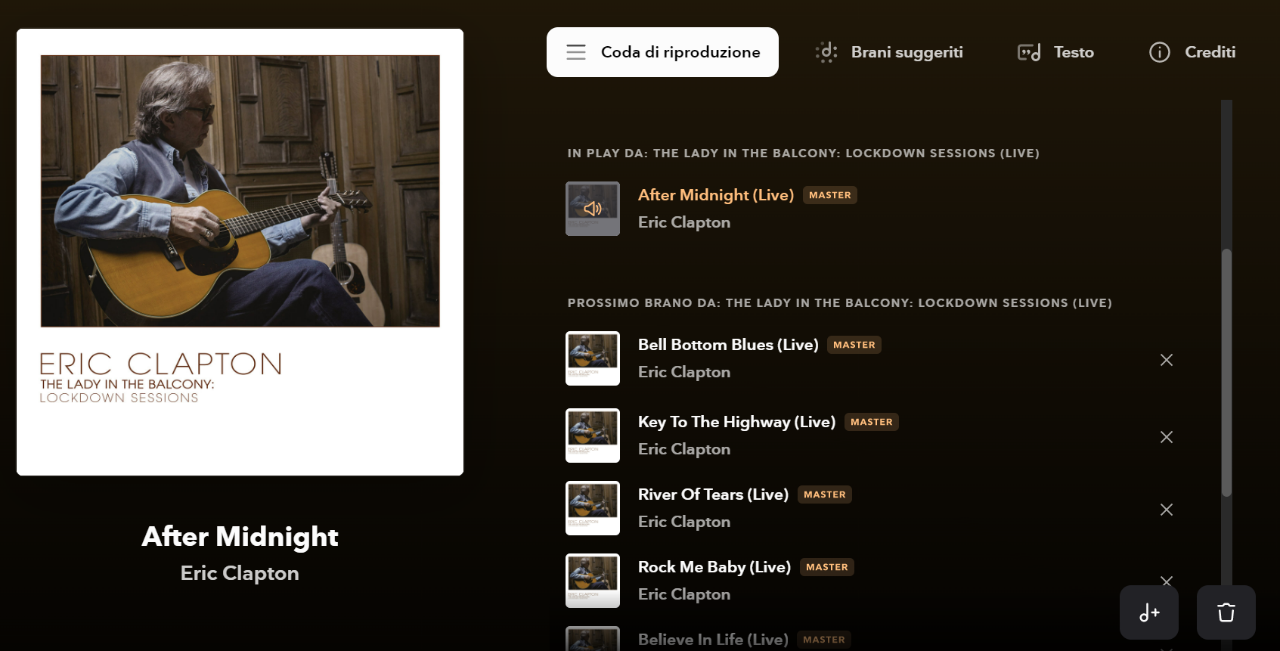Image resolution: width=1280 pixels, height=651 pixels.
Task: Click the River Of Tears (Live) album thumbnail
Action: click(593, 508)
